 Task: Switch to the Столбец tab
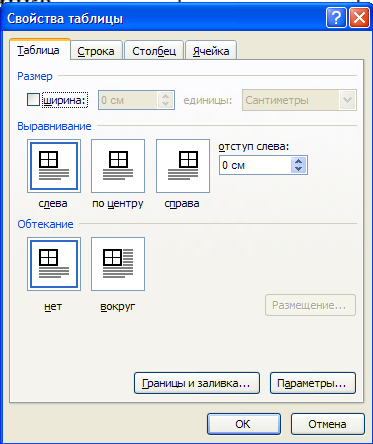coord(154,51)
